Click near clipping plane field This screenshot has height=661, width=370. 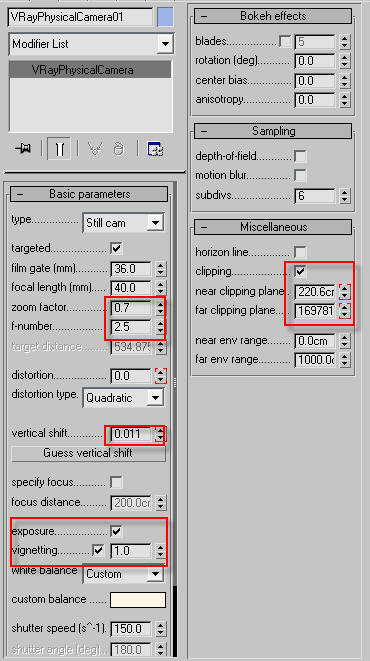[x=315, y=292]
